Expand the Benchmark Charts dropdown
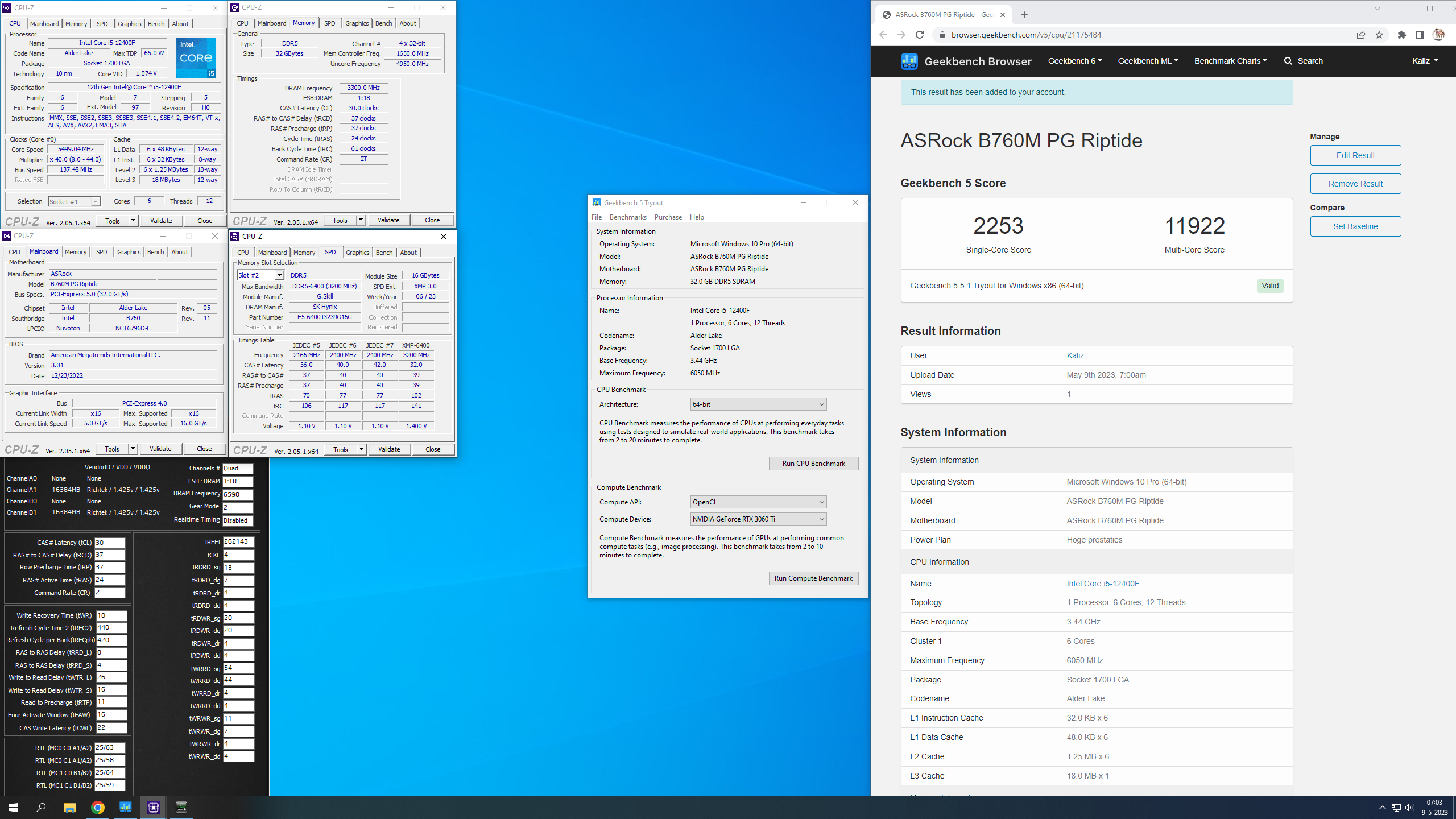Viewport: 1456px width, 819px height. click(1230, 61)
